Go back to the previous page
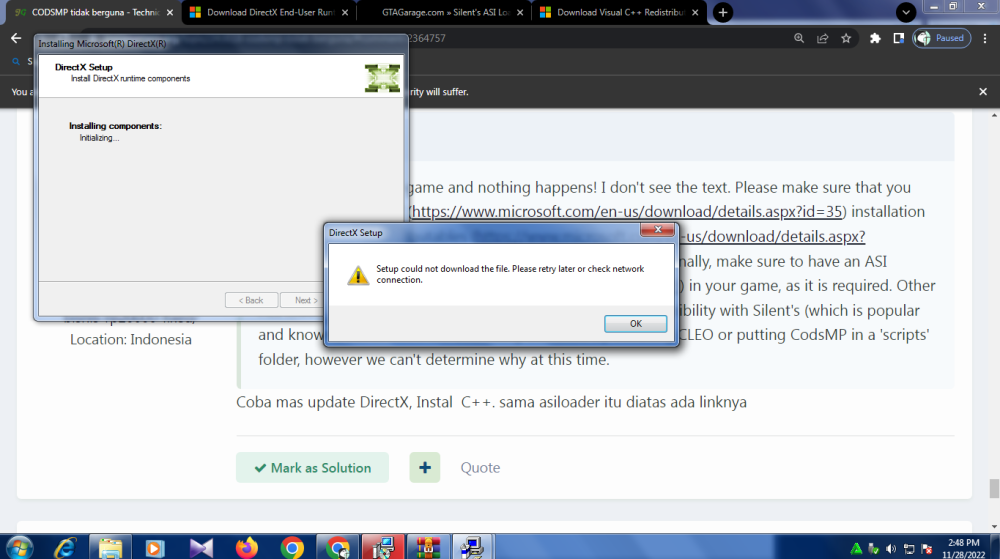The image size is (1000, 559). click(16, 38)
